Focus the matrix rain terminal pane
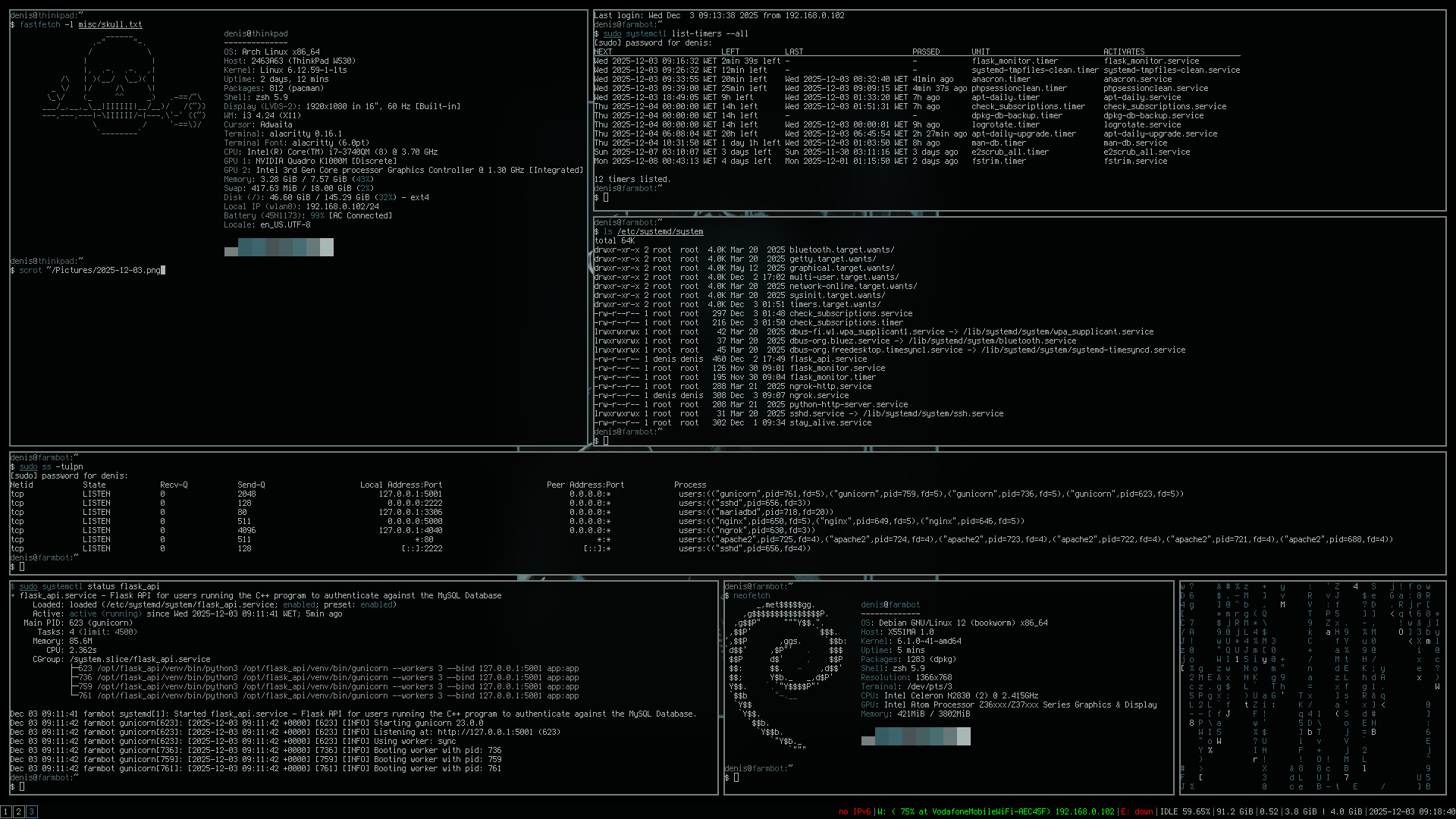The image size is (1456, 819). [1312, 687]
